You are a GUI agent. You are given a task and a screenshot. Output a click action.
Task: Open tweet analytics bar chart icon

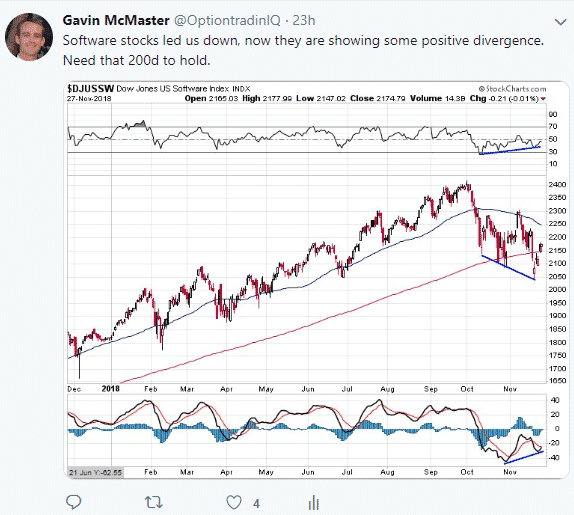pos(314,502)
